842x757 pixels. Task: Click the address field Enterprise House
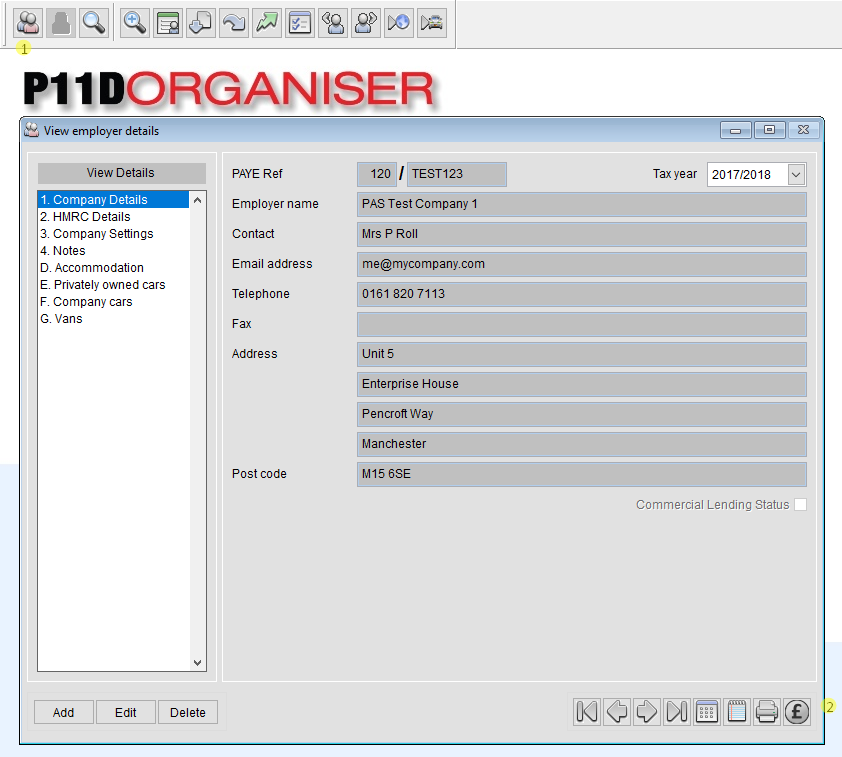pyautogui.click(x=582, y=384)
